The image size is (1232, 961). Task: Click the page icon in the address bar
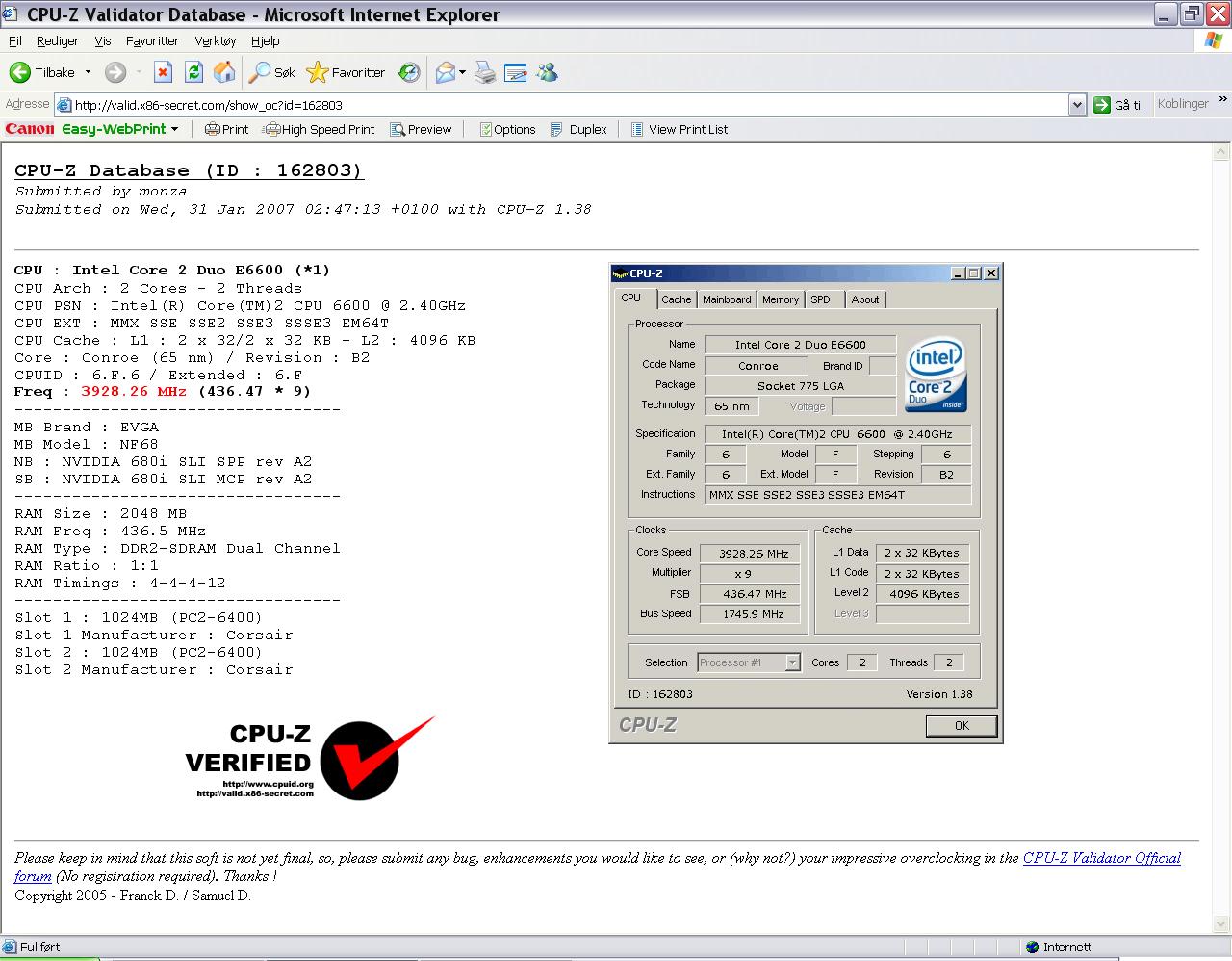click(x=64, y=105)
